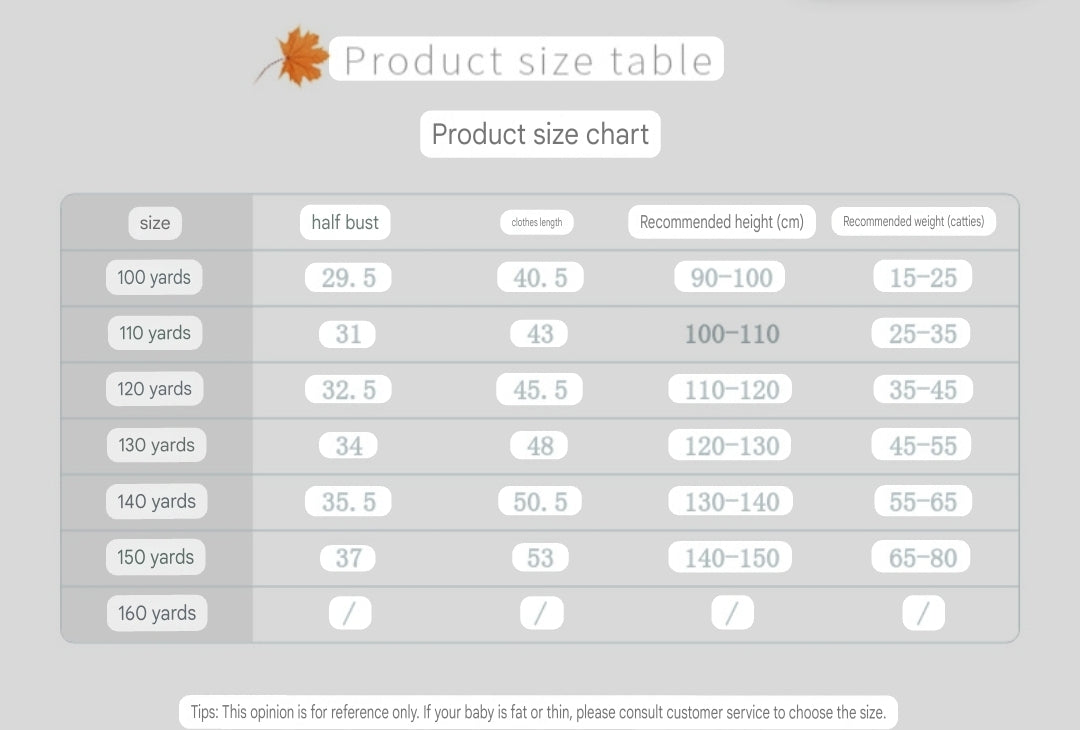Screen dimensions: 1080x730
Task: Click the maple leaf icon
Action: point(296,57)
